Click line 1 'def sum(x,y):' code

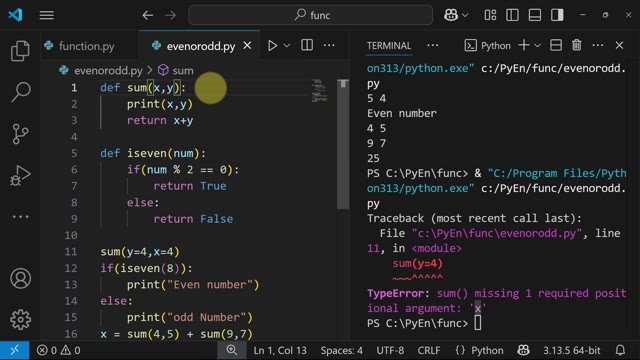pos(143,88)
